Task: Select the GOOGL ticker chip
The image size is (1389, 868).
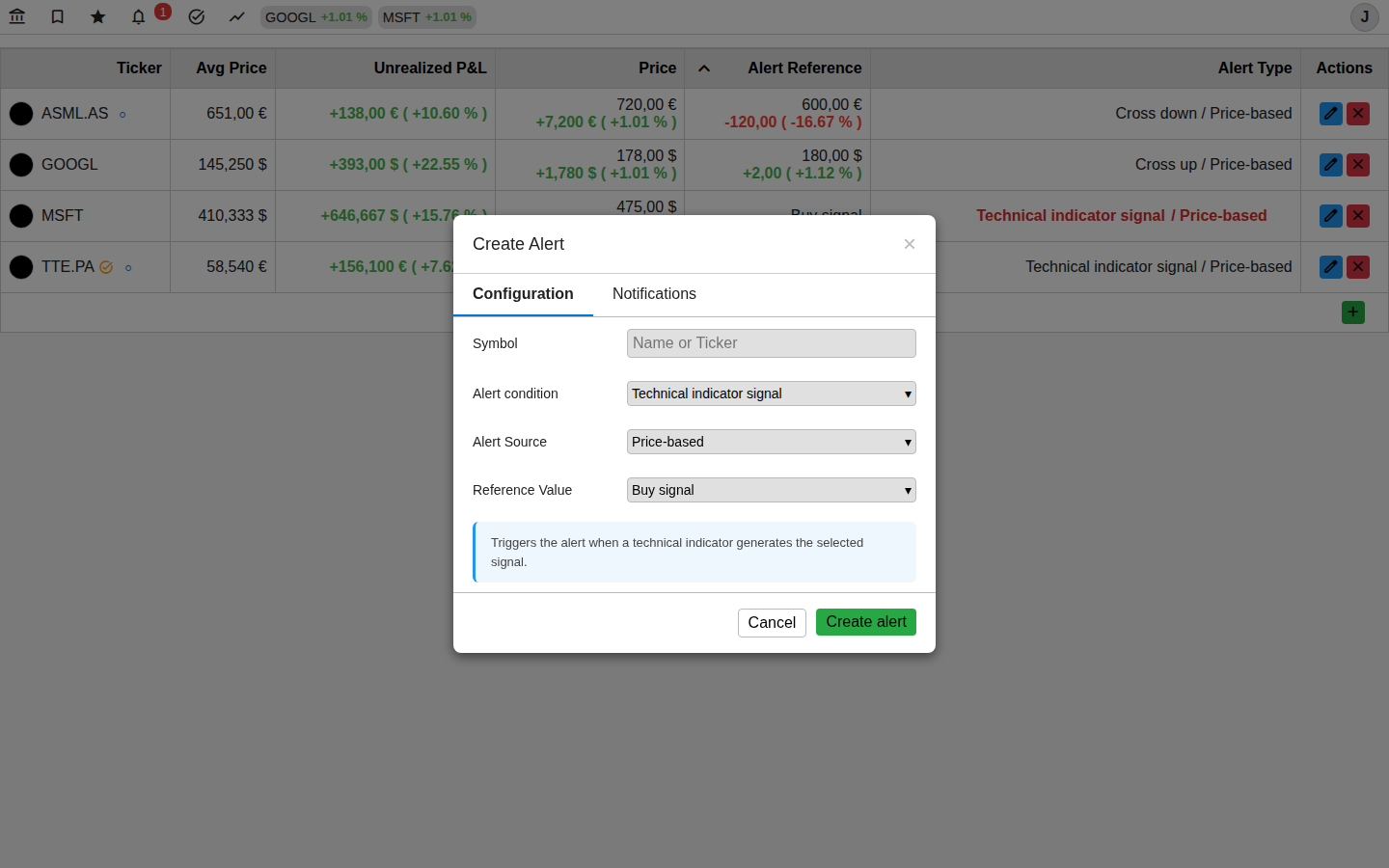Action: coord(316,17)
